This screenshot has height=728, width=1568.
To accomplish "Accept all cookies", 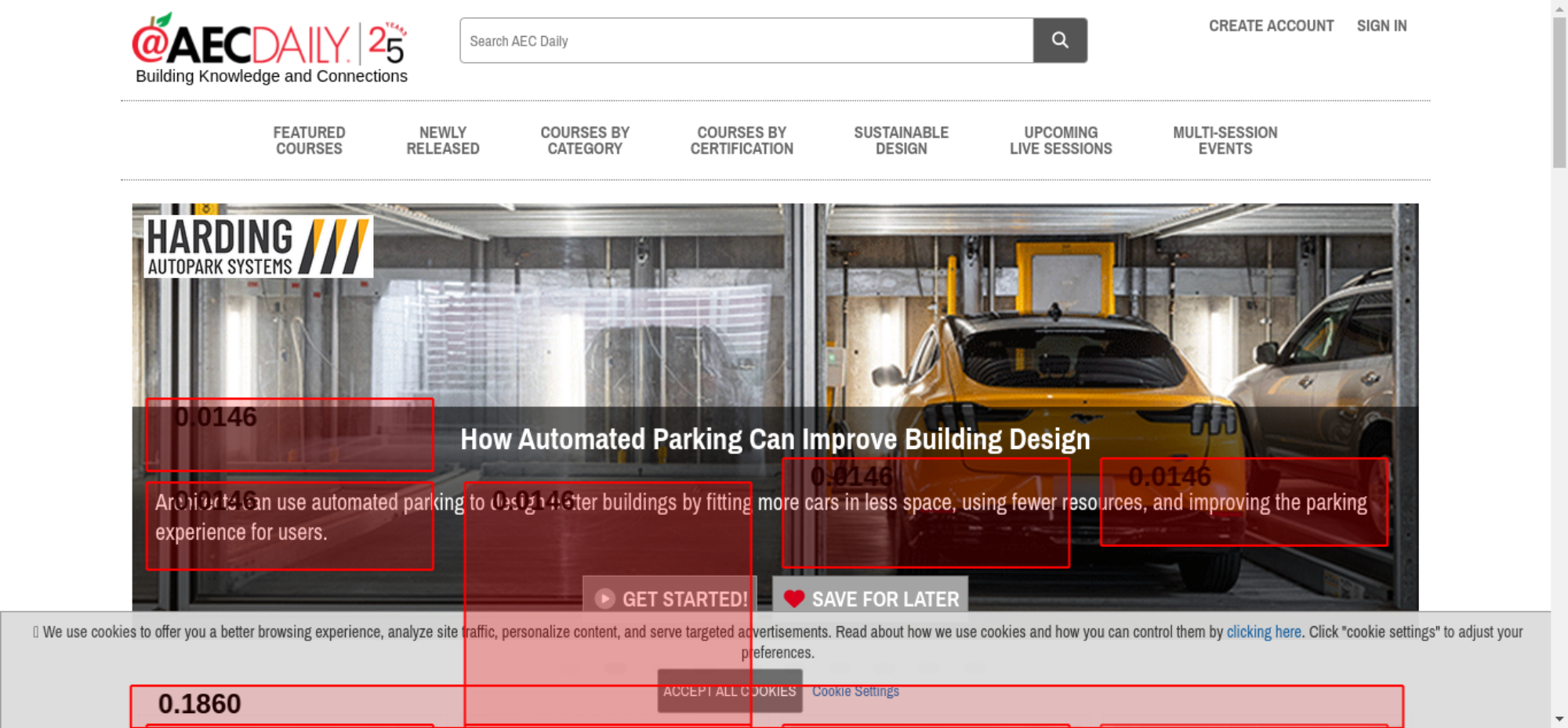I will point(729,691).
